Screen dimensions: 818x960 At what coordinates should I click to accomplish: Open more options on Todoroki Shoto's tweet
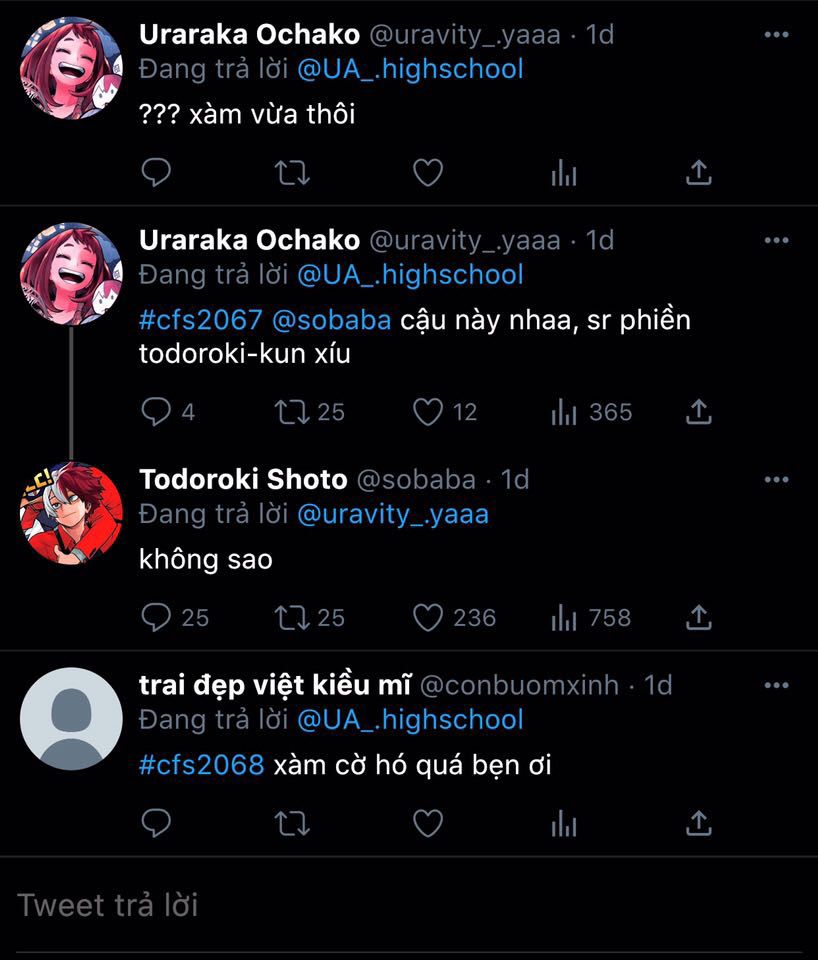[x=776, y=480]
